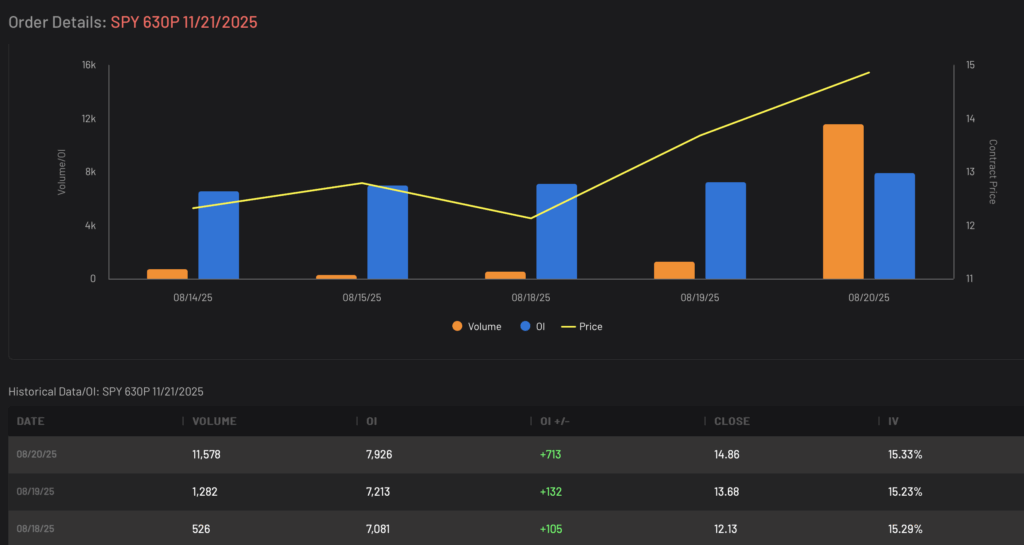1024x545 pixels.
Task: Toggle the OI series in chart legend
Action: (x=532, y=326)
